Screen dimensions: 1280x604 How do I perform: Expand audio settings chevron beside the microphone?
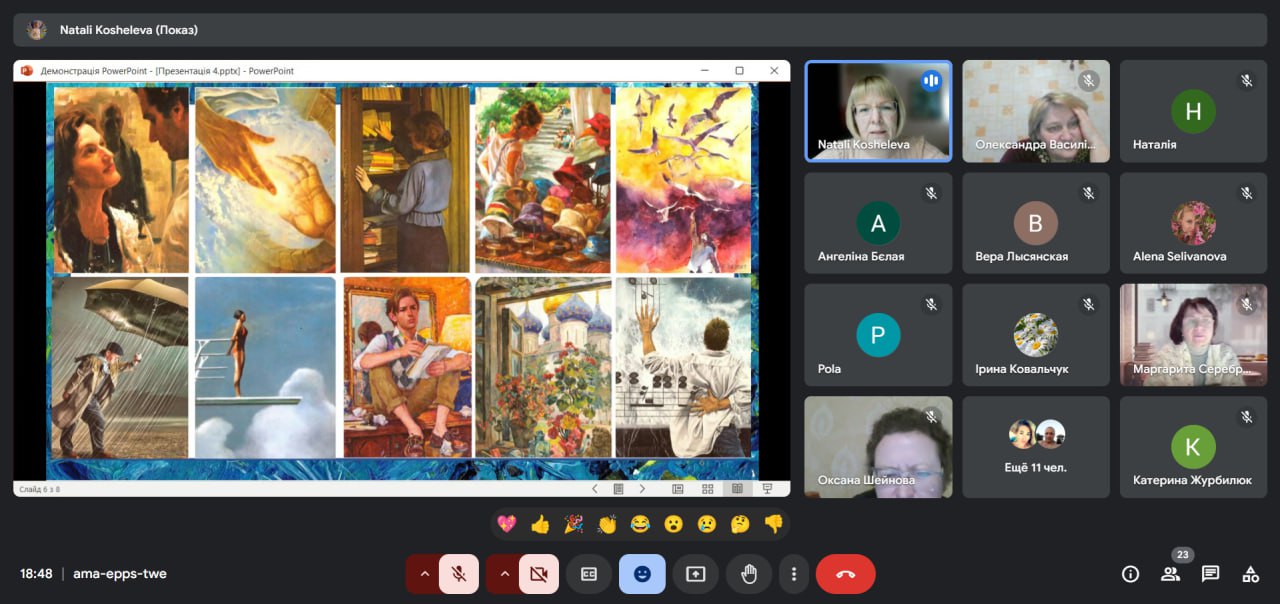(x=424, y=574)
